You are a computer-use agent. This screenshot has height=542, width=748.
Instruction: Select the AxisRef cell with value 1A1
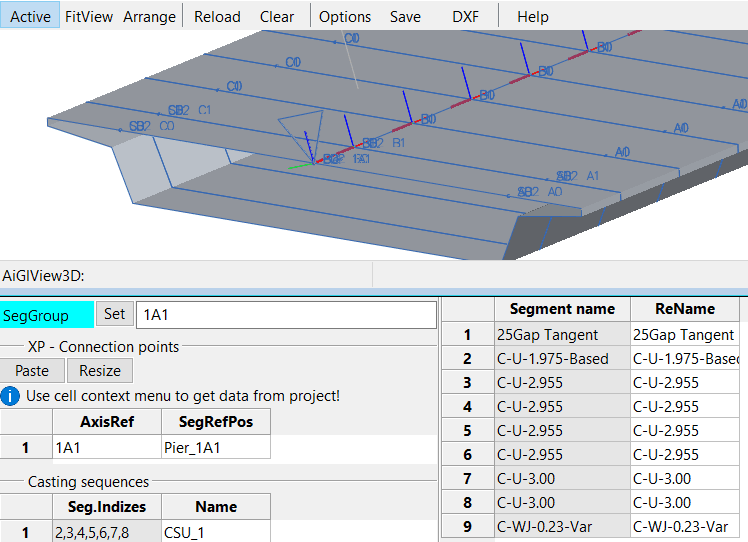point(106,447)
